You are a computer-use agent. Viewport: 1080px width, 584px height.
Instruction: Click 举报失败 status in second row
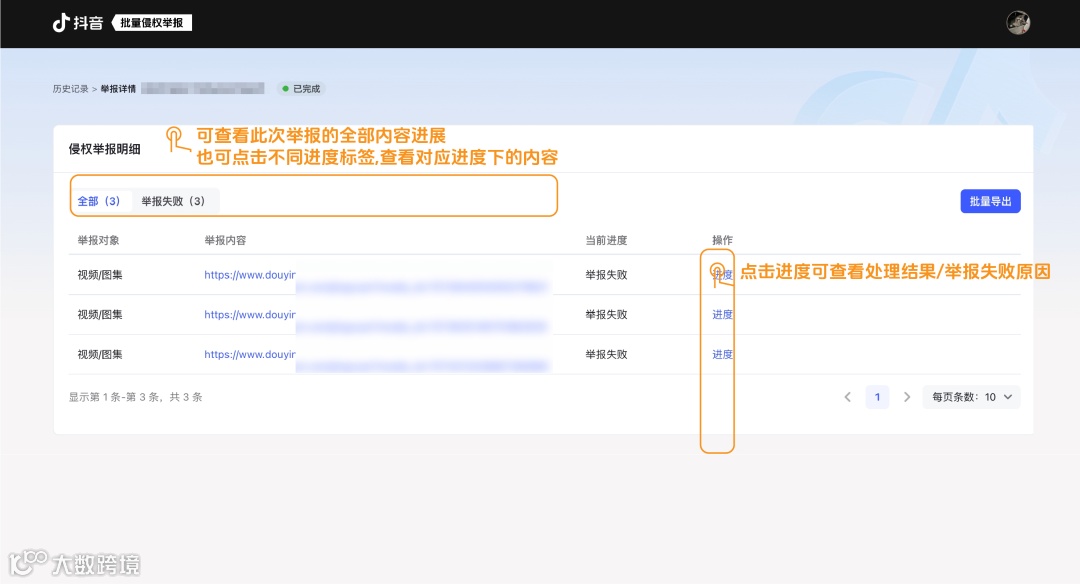[x=606, y=315]
